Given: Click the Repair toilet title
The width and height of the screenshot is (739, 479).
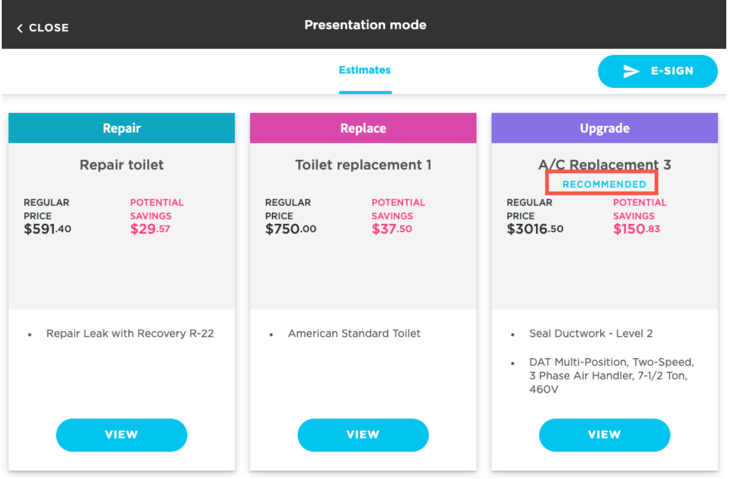Looking at the screenshot, I should pos(122,165).
